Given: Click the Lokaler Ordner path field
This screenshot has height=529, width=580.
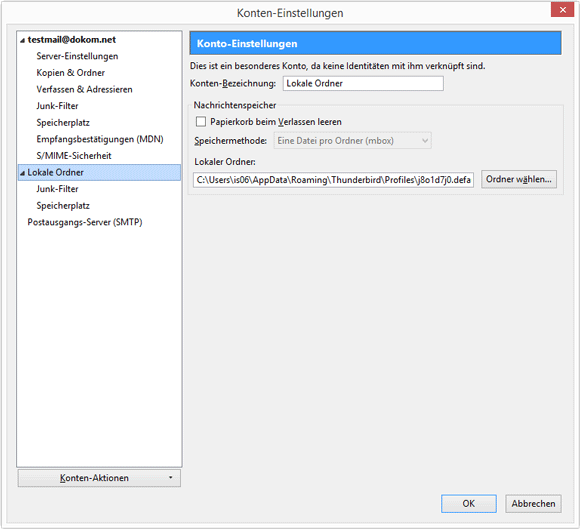Looking at the screenshot, I should coord(333,180).
